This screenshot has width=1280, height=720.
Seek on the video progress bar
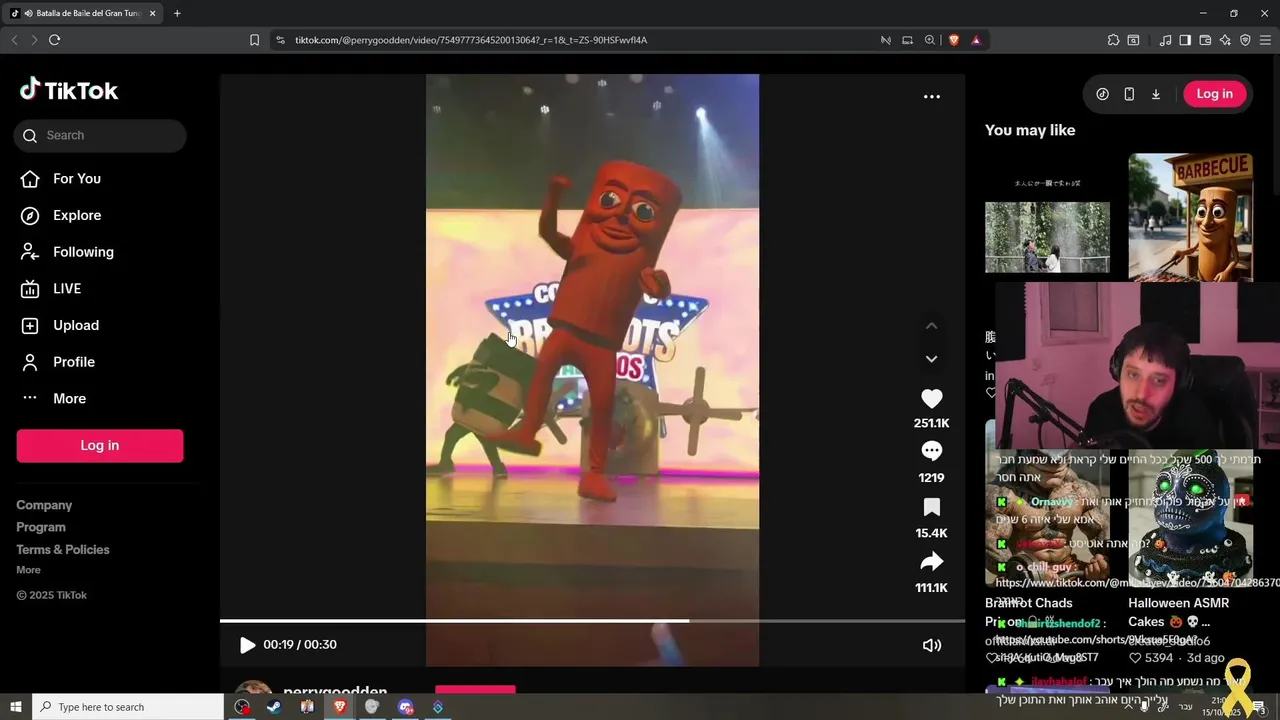coord(592,621)
